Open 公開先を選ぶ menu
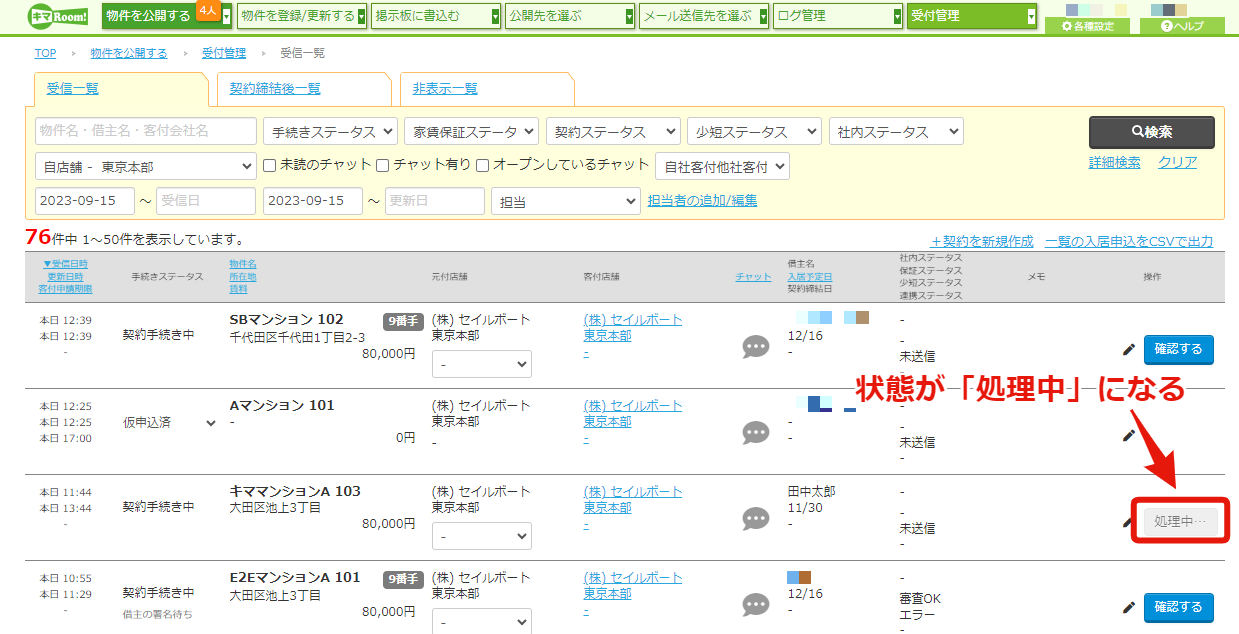Viewport: 1239px width, 634px height. pos(570,16)
